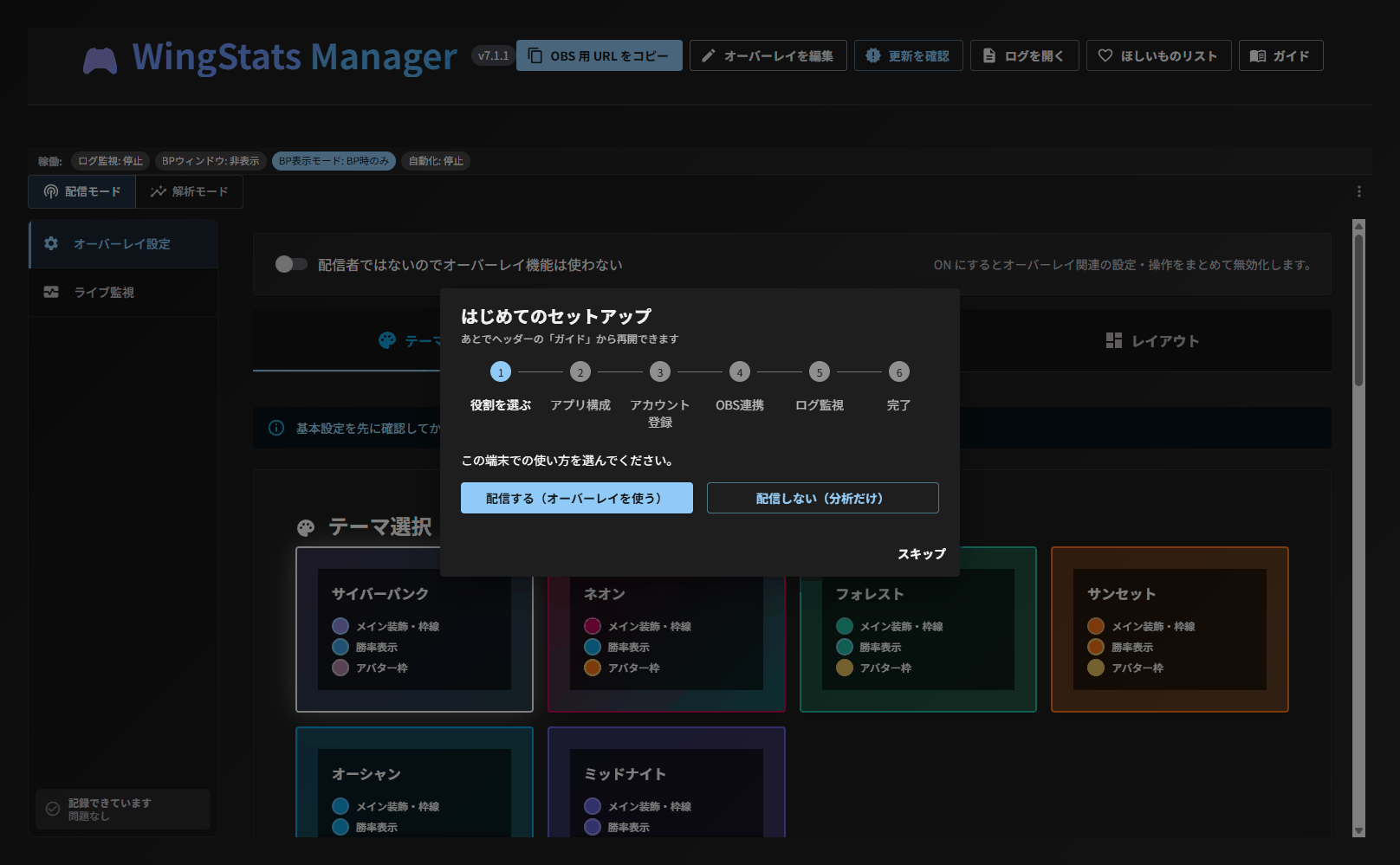Click the gear icon beside オーバーレイ設定

[x=51, y=243]
